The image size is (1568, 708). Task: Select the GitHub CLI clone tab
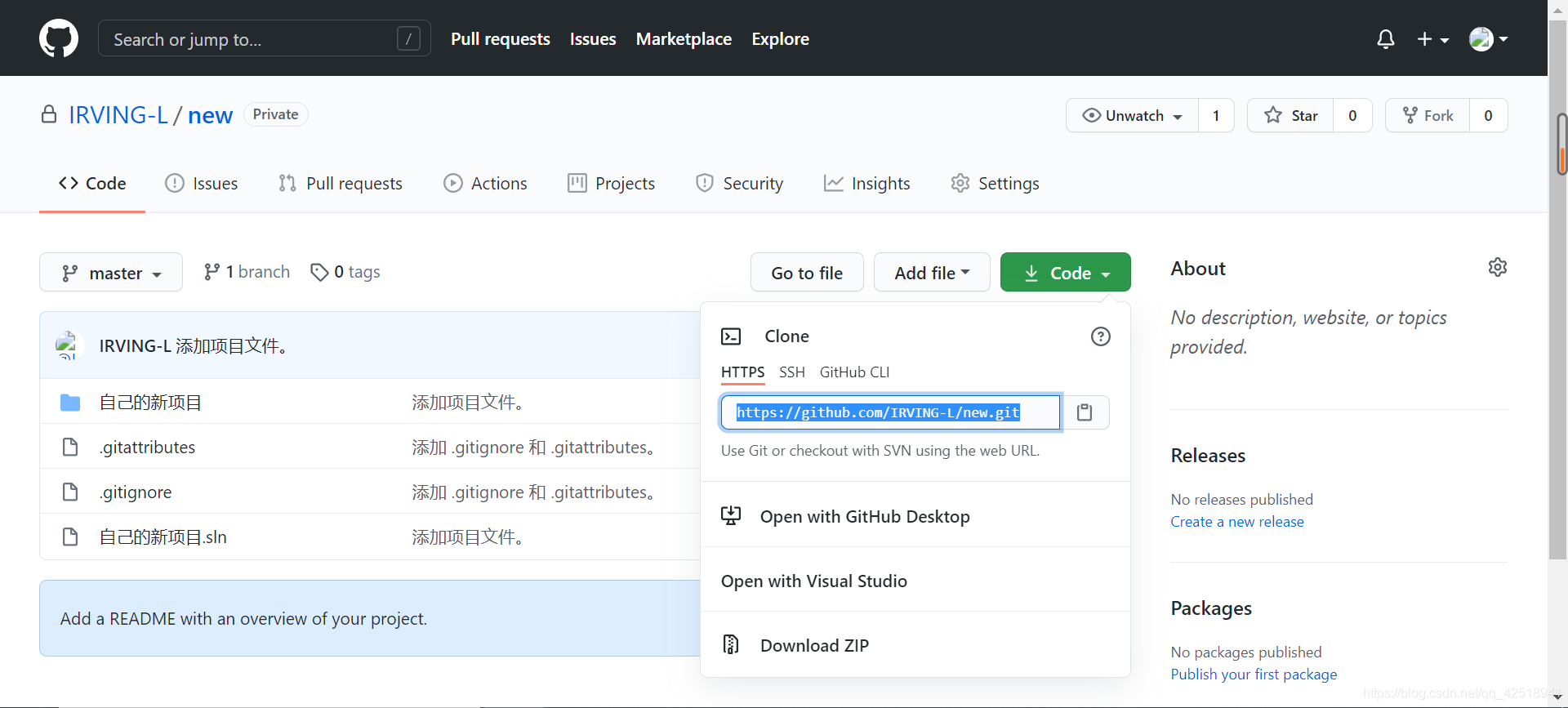(854, 372)
